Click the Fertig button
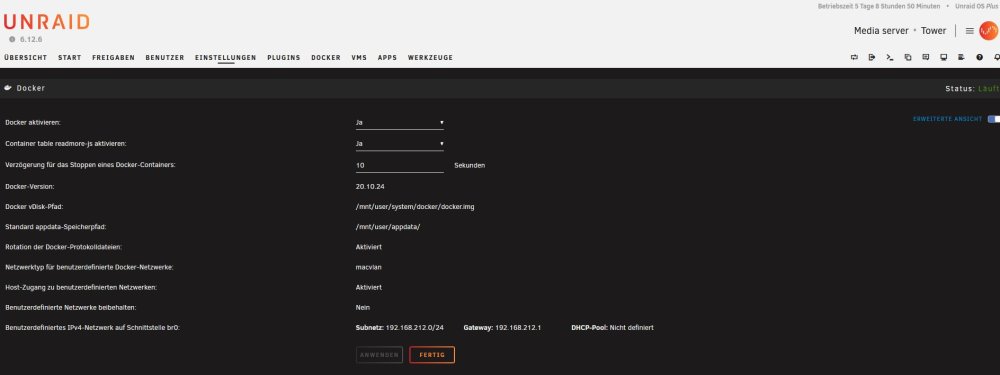The width and height of the screenshot is (1000, 375). click(432, 355)
